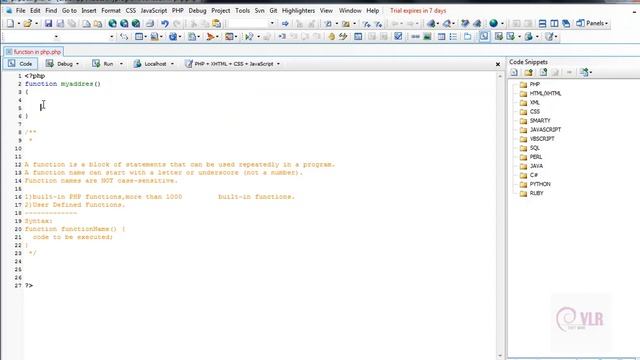
Task: Click the editor scrollbar down arrow
Action: point(500,356)
